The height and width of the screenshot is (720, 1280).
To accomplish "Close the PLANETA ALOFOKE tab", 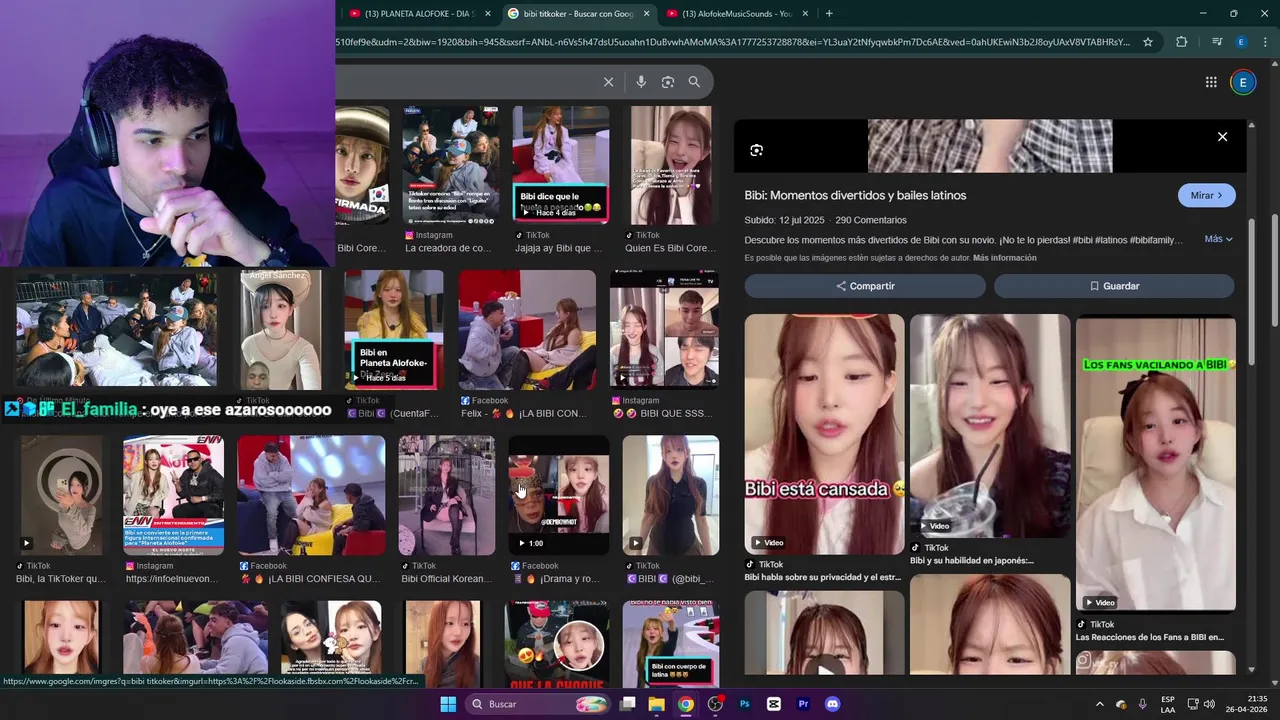I will (488, 13).
